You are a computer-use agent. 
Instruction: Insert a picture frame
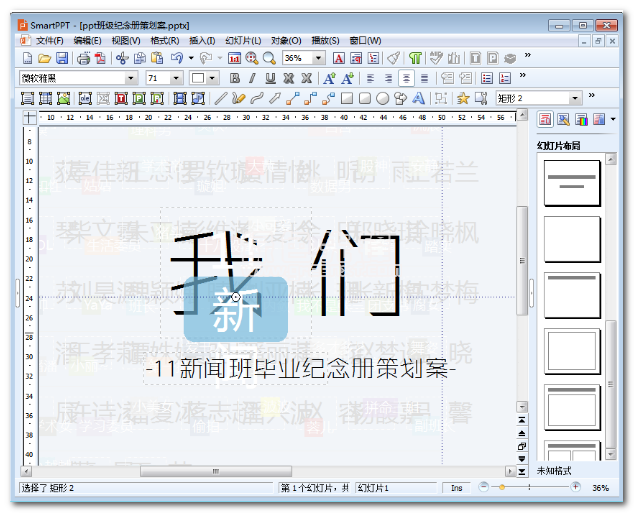click(63, 98)
